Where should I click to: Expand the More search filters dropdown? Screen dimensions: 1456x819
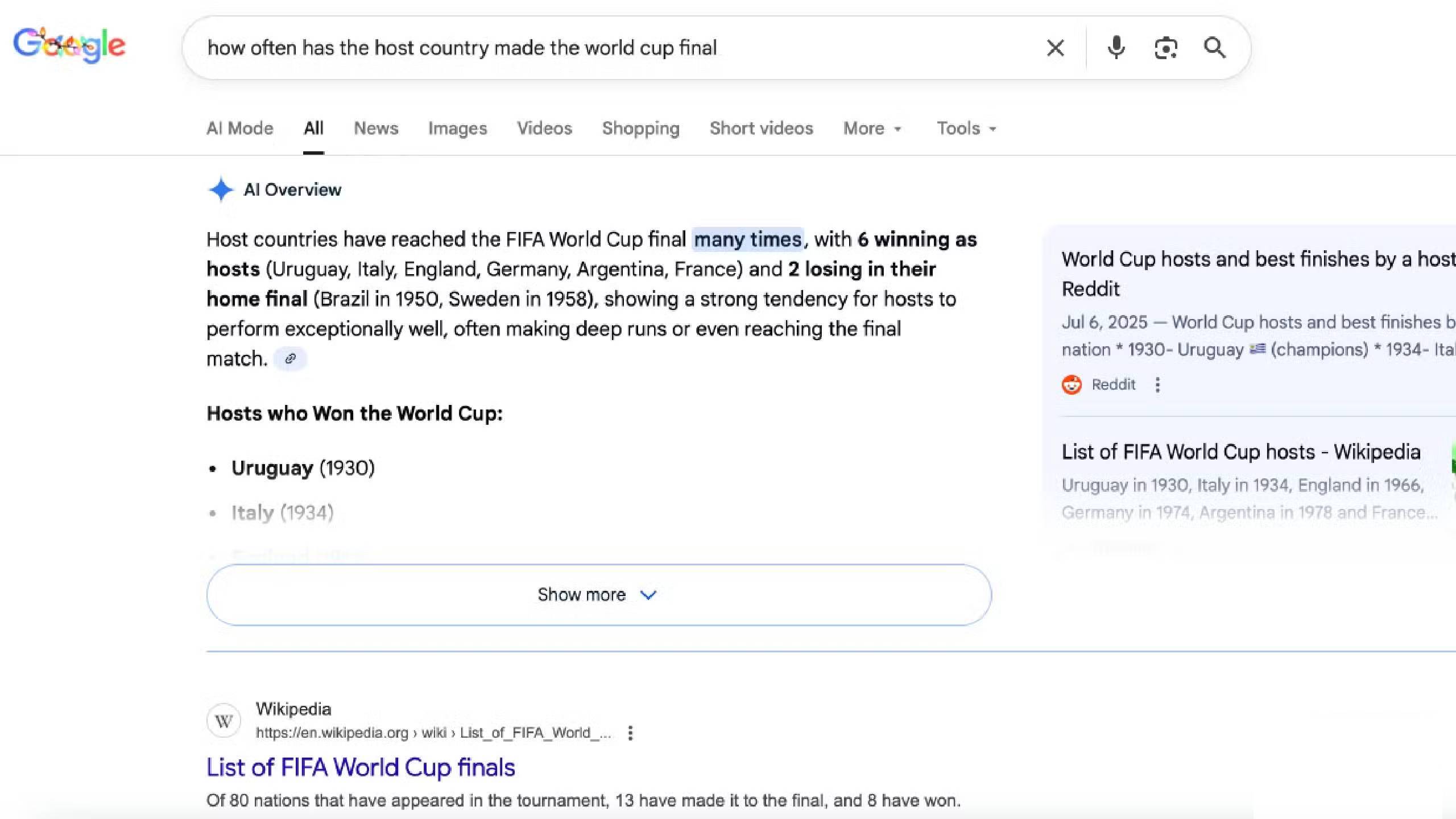click(872, 129)
